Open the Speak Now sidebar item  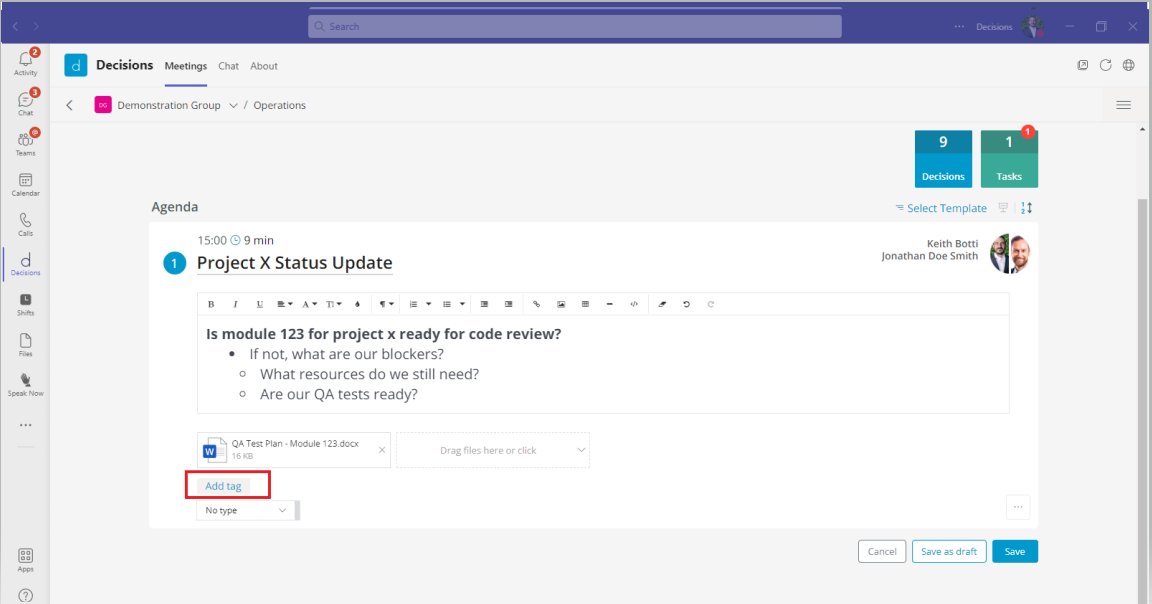25,384
